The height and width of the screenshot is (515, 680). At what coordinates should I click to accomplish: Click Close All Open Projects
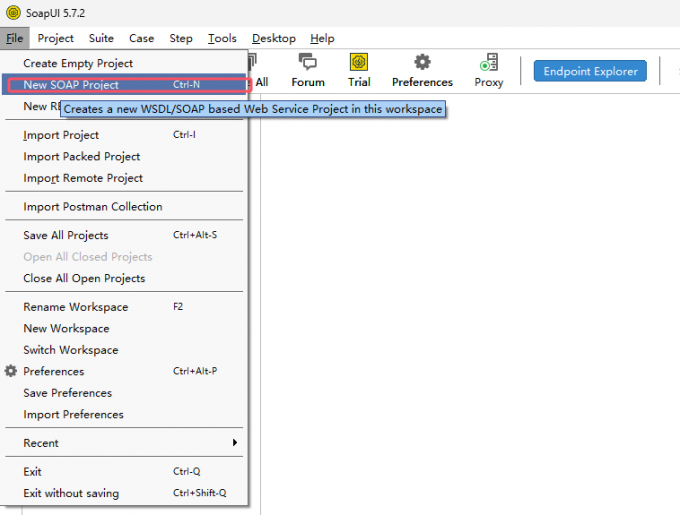tap(124, 278)
